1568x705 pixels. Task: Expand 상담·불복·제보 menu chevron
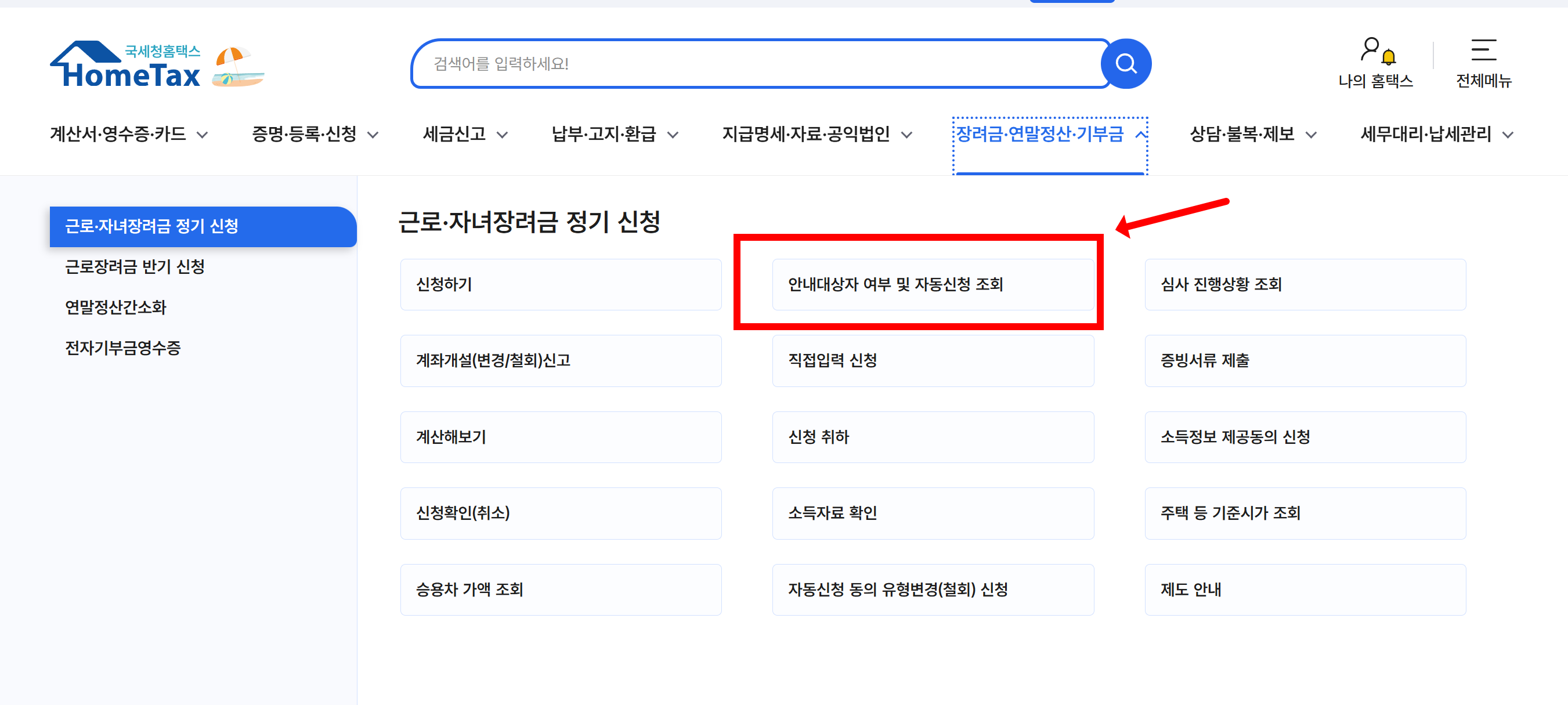coord(1311,135)
